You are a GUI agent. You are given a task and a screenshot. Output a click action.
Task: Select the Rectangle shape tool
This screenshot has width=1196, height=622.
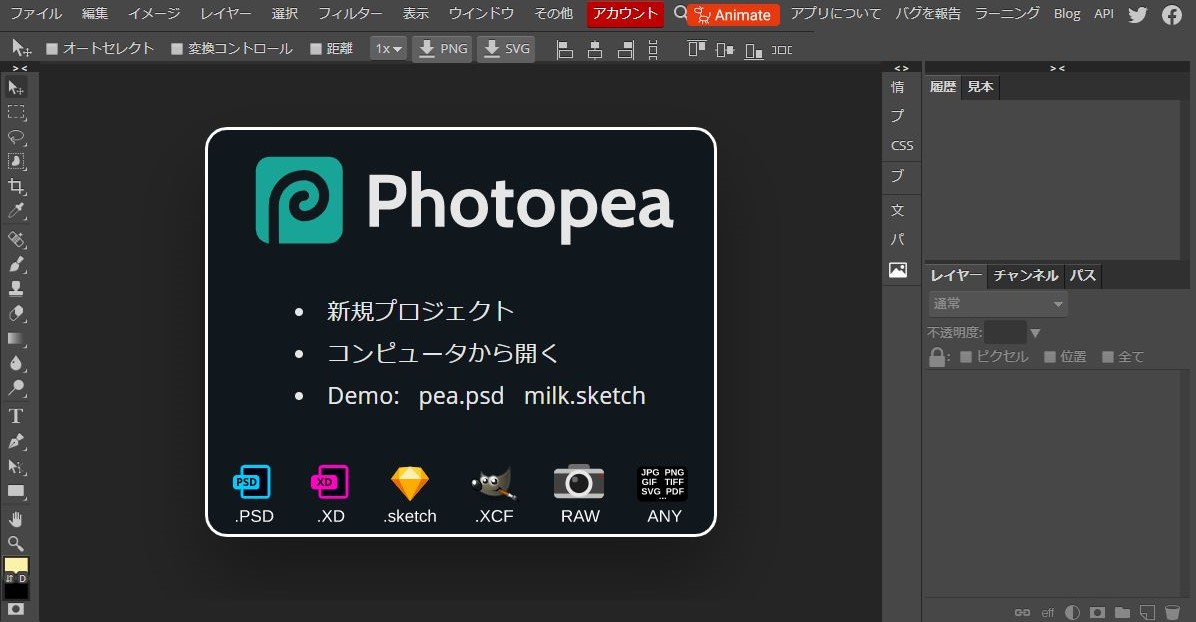pos(16,491)
